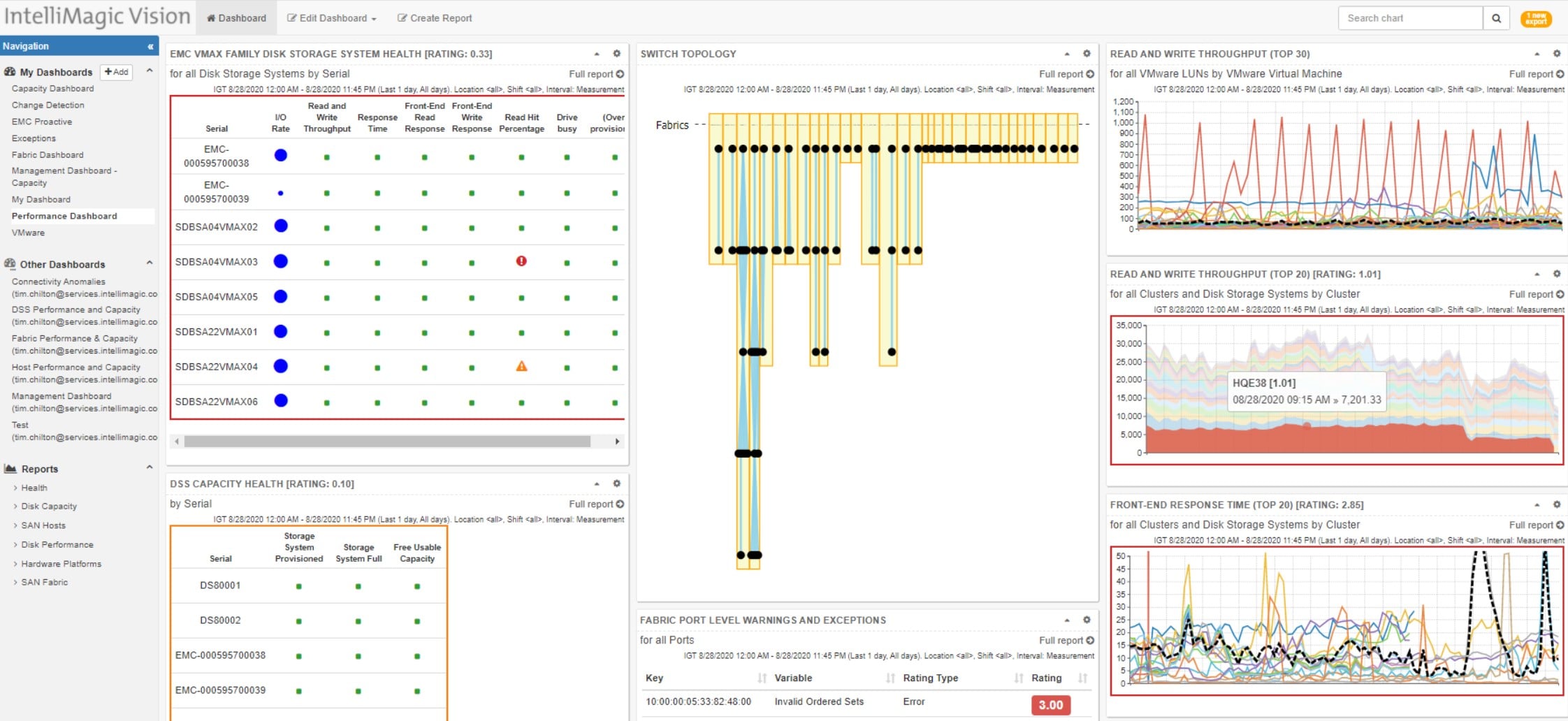Open the Fabric Dashboard
Viewport: 1568px width, 721px height.
[48, 155]
